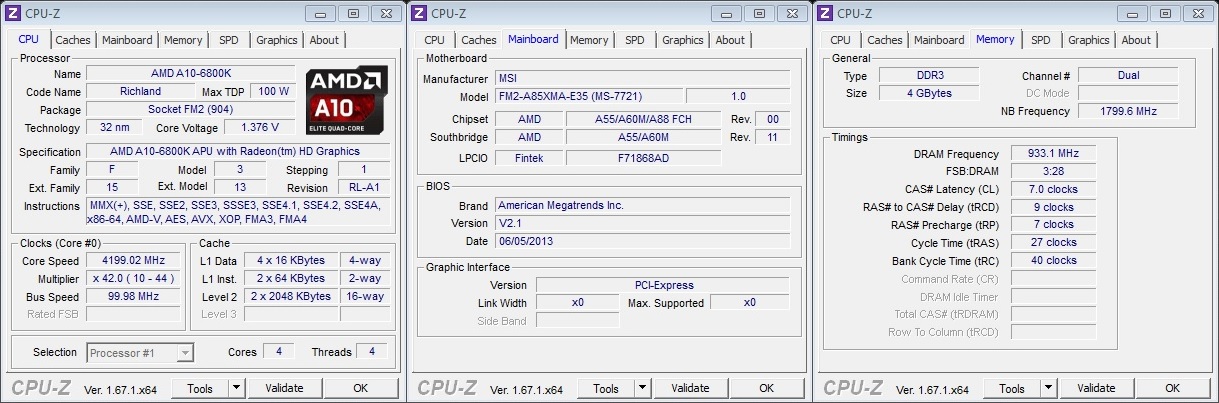Click the AMD A10-6800K name field

190,74
